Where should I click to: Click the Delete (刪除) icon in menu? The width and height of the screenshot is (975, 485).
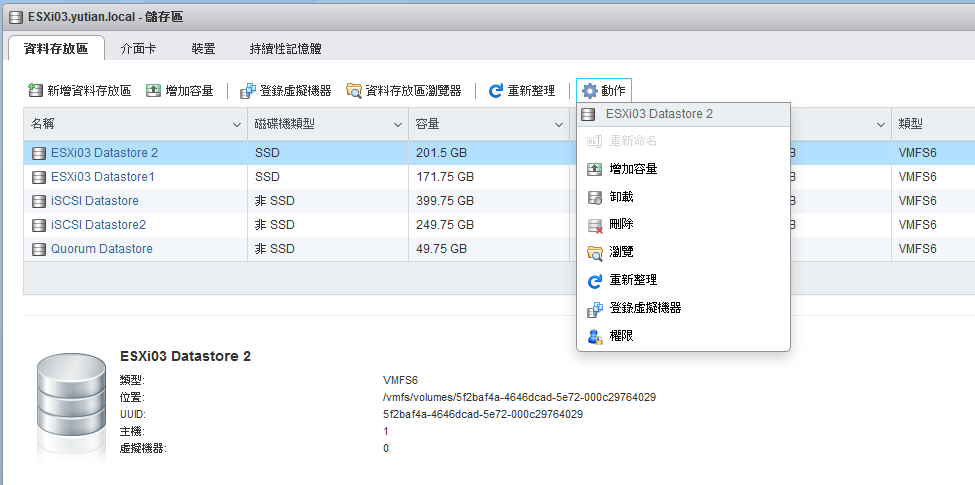pos(595,225)
